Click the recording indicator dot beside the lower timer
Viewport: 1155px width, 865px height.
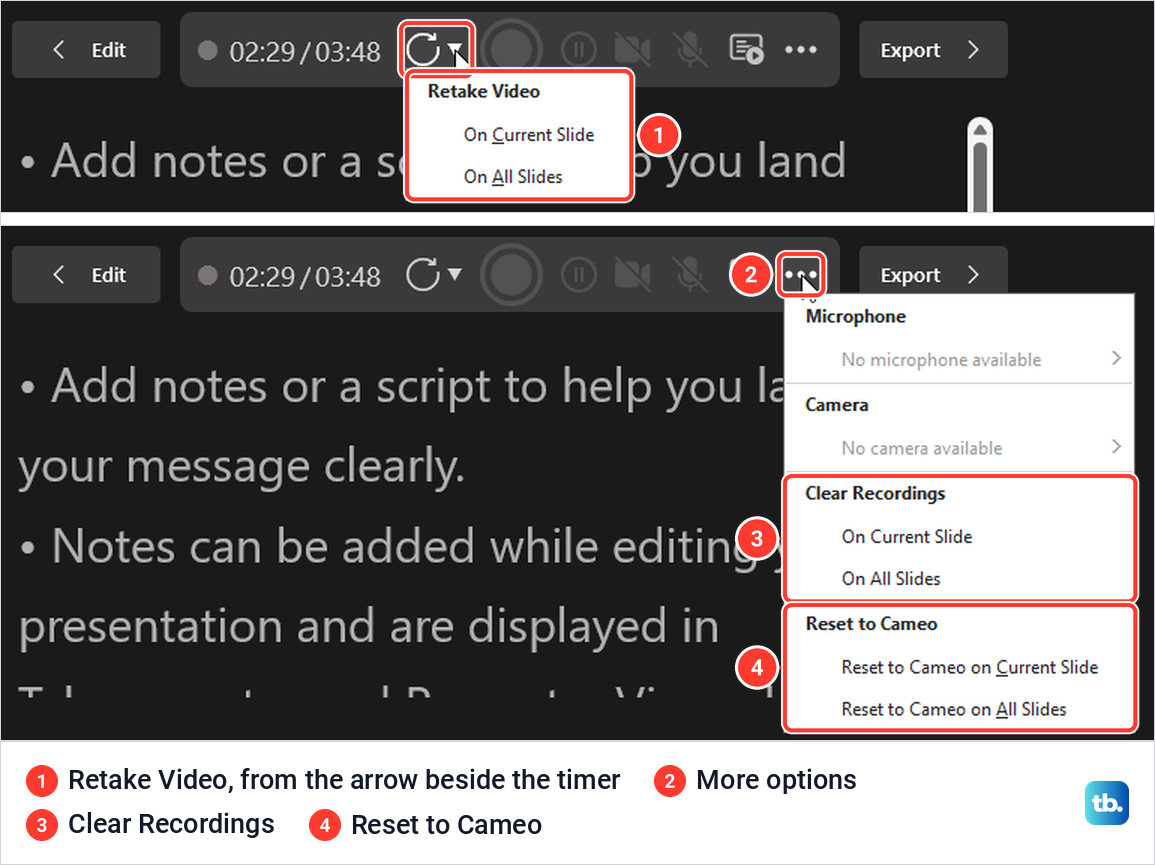coord(208,276)
